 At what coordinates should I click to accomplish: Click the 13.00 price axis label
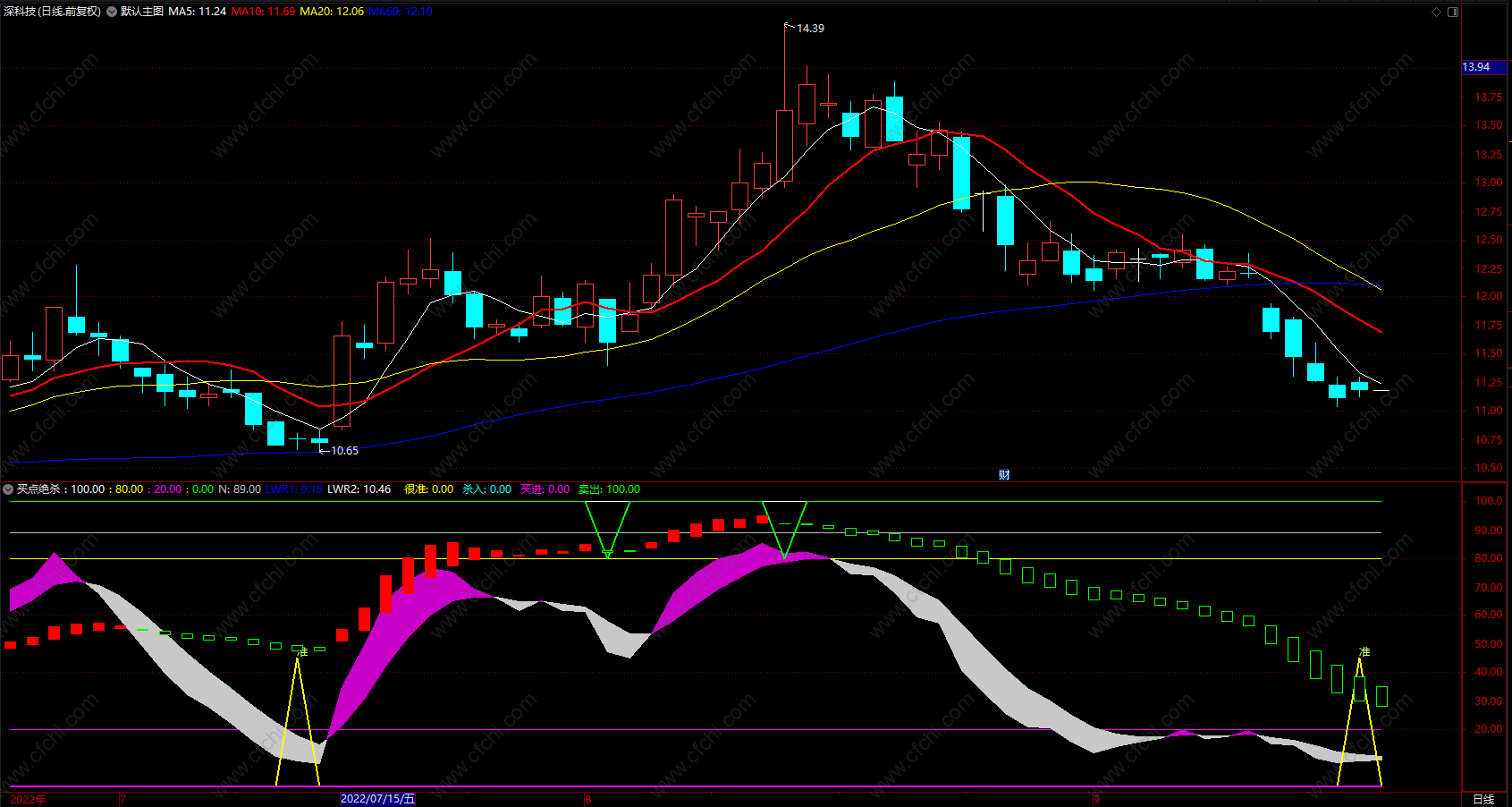coord(1489,183)
